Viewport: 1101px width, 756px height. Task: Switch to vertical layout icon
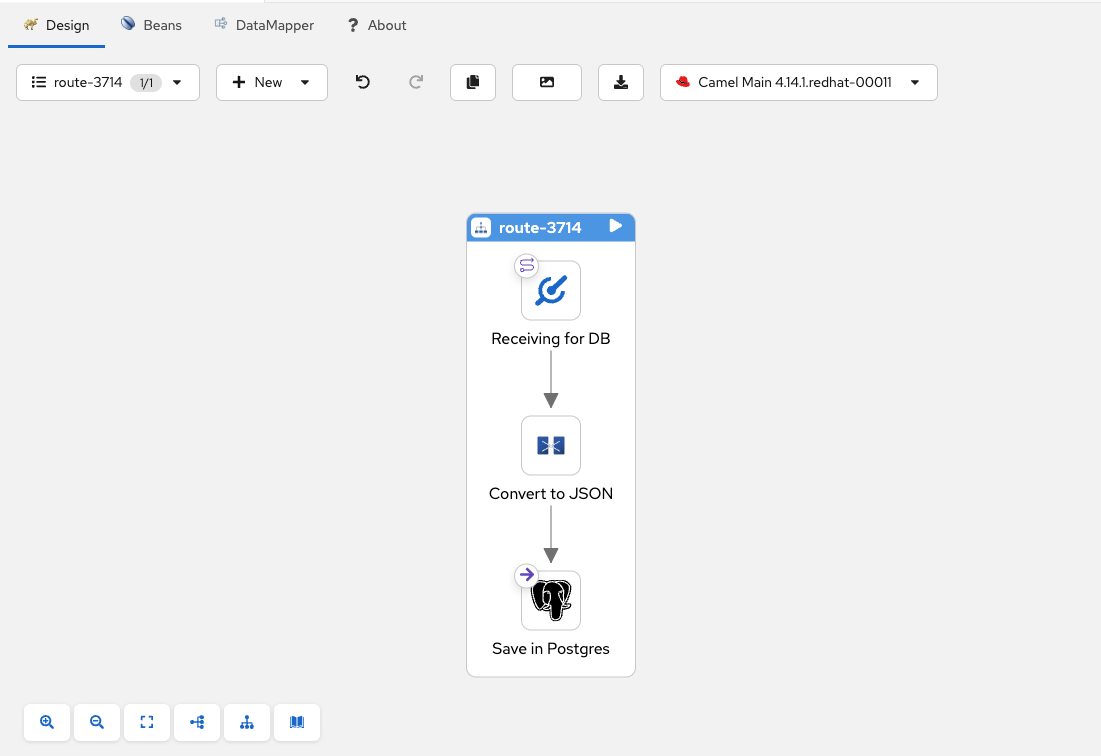[247, 722]
